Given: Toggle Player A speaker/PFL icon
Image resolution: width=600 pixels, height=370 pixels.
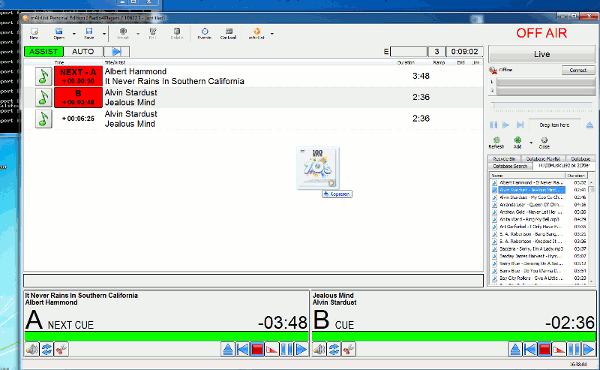Looking at the screenshot, I should [x=32, y=349].
